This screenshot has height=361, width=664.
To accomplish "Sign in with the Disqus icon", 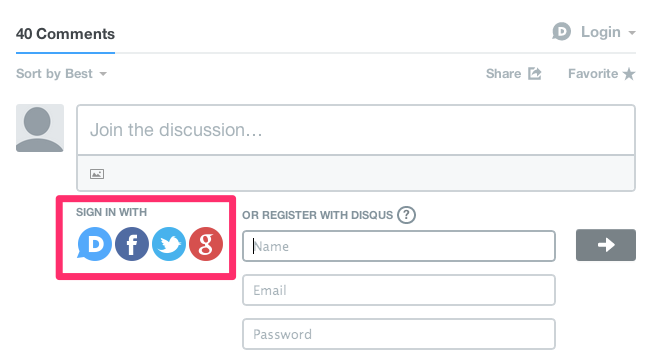I will pyautogui.click(x=94, y=244).
